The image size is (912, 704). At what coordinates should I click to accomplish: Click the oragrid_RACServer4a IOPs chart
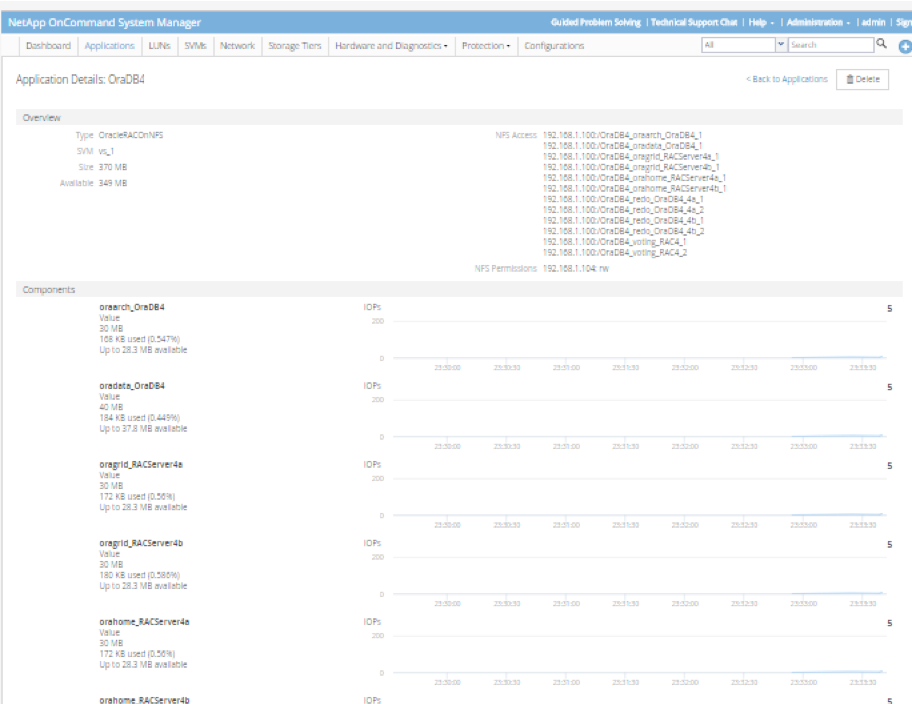(x=639, y=497)
